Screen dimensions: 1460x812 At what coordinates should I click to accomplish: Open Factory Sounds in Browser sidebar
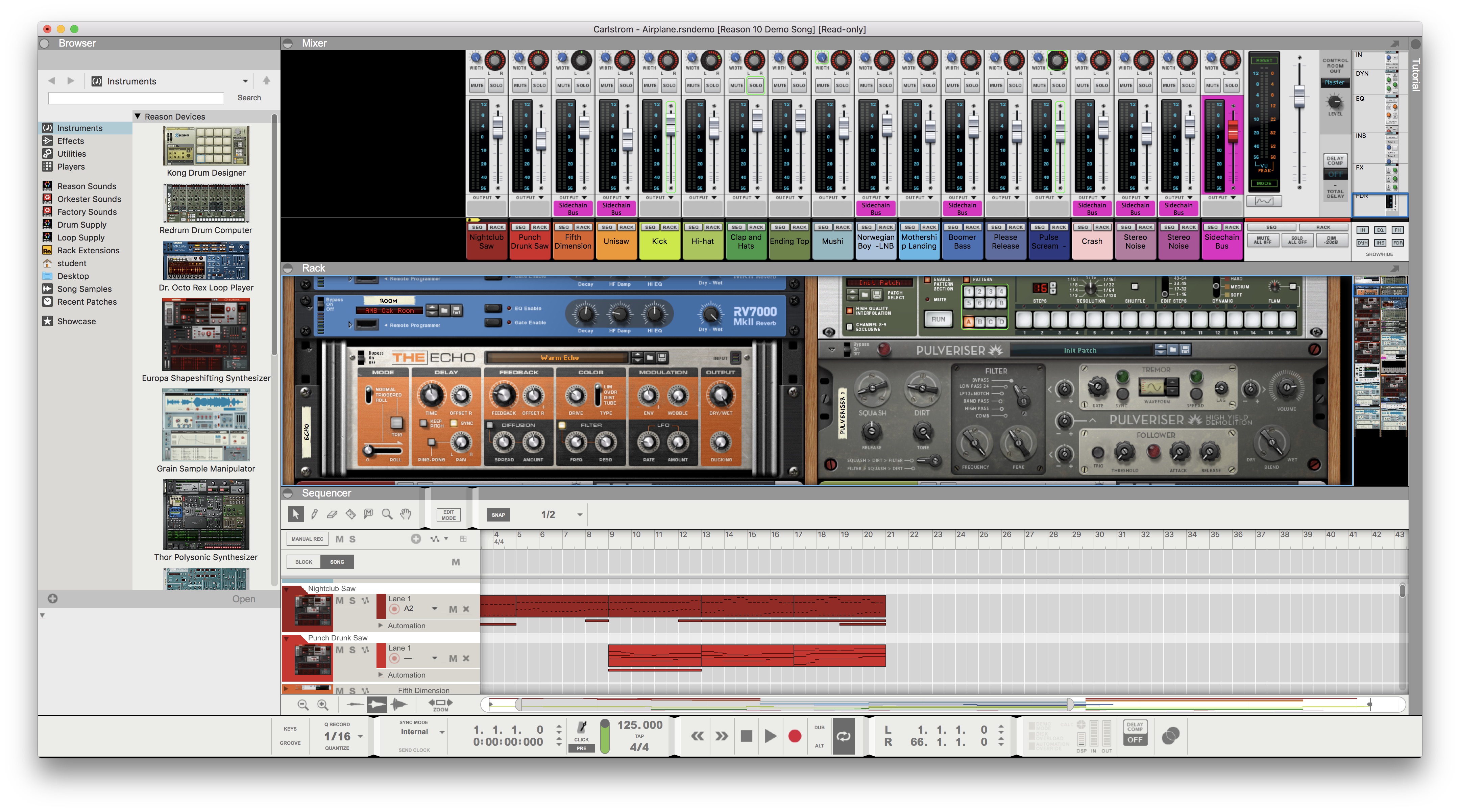[x=87, y=211]
